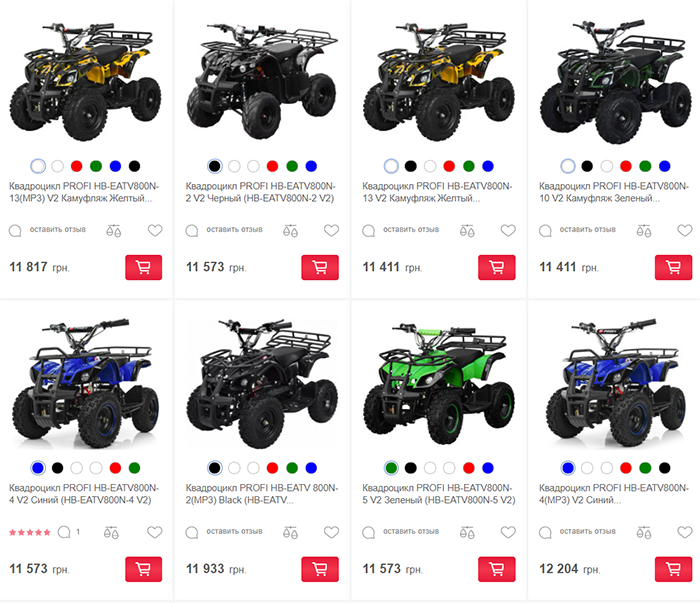Open Квадроцикл PROFI HB-EATV800N-2 V2 Черный title link

coord(260,192)
